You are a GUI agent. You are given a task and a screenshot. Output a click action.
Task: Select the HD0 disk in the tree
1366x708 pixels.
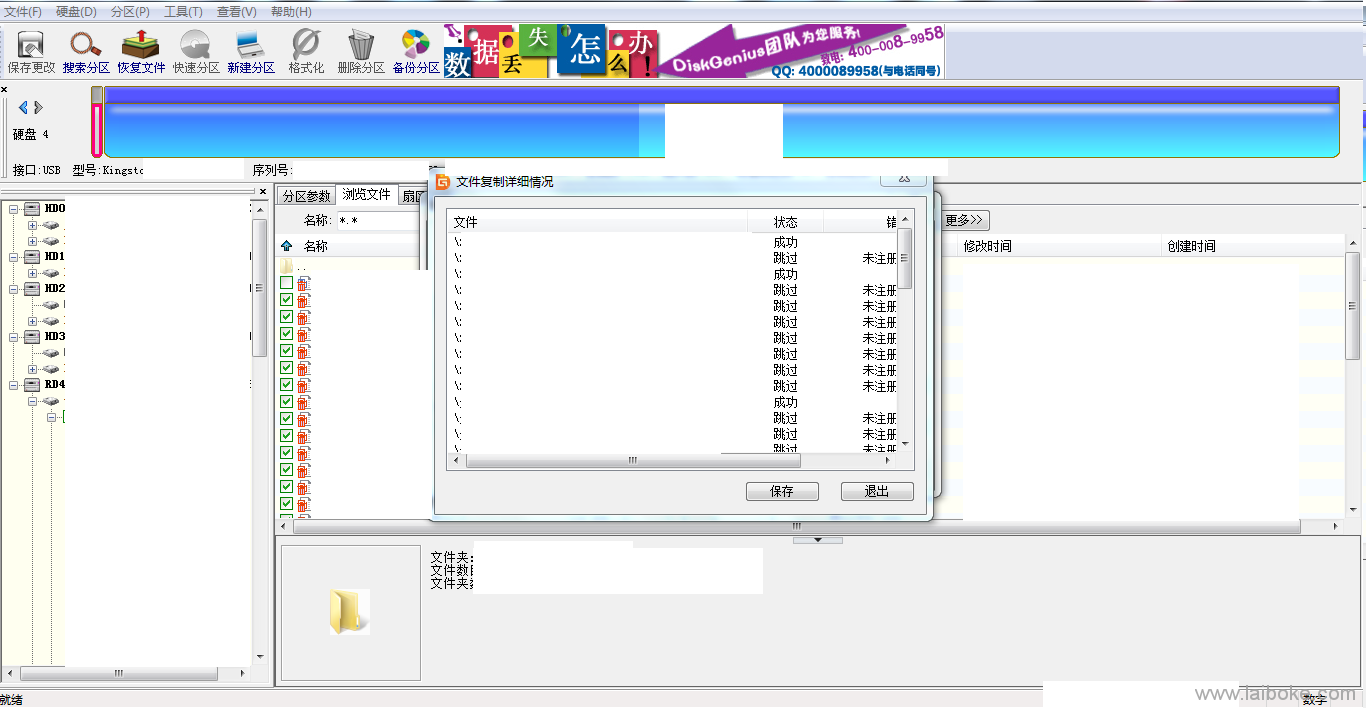point(54,209)
